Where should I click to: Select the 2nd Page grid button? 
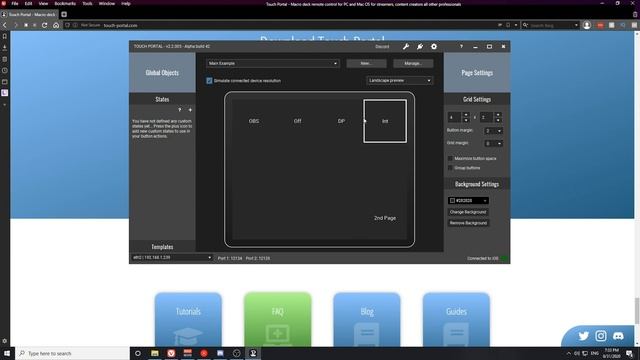point(385,218)
